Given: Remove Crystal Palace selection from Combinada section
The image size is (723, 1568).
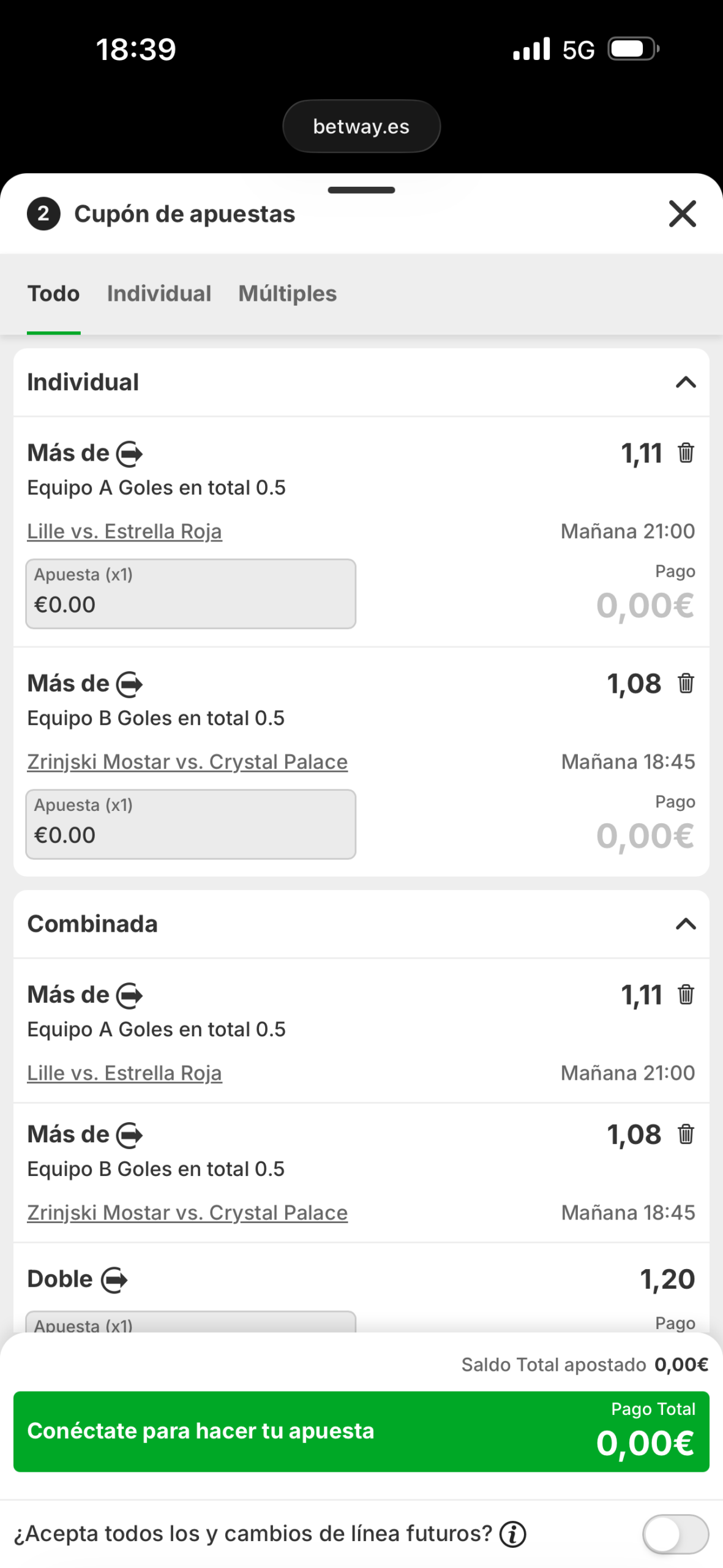Looking at the screenshot, I should 686,1134.
